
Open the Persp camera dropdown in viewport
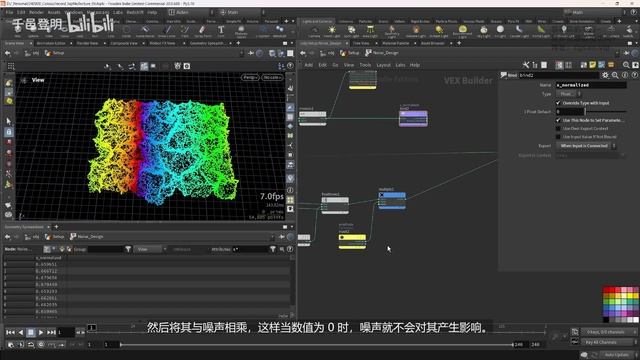tap(250, 77)
